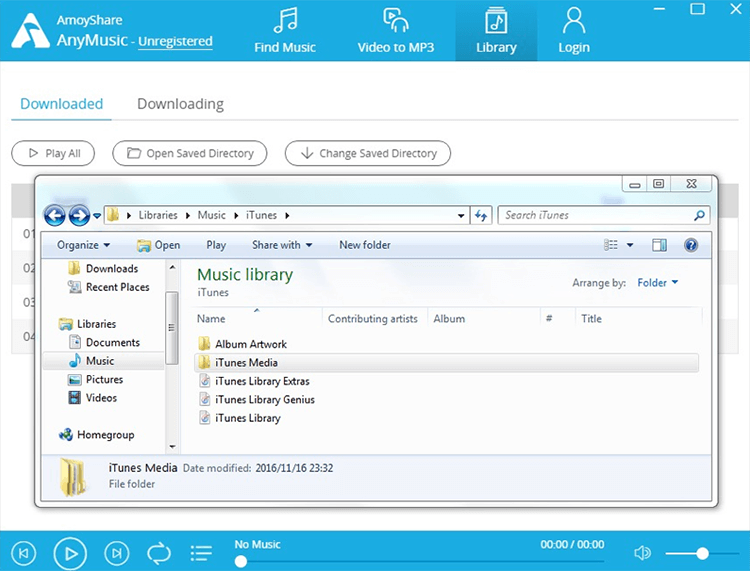Open the Find Music section
Viewport: 750px width, 571px height.
(x=285, y=31)
